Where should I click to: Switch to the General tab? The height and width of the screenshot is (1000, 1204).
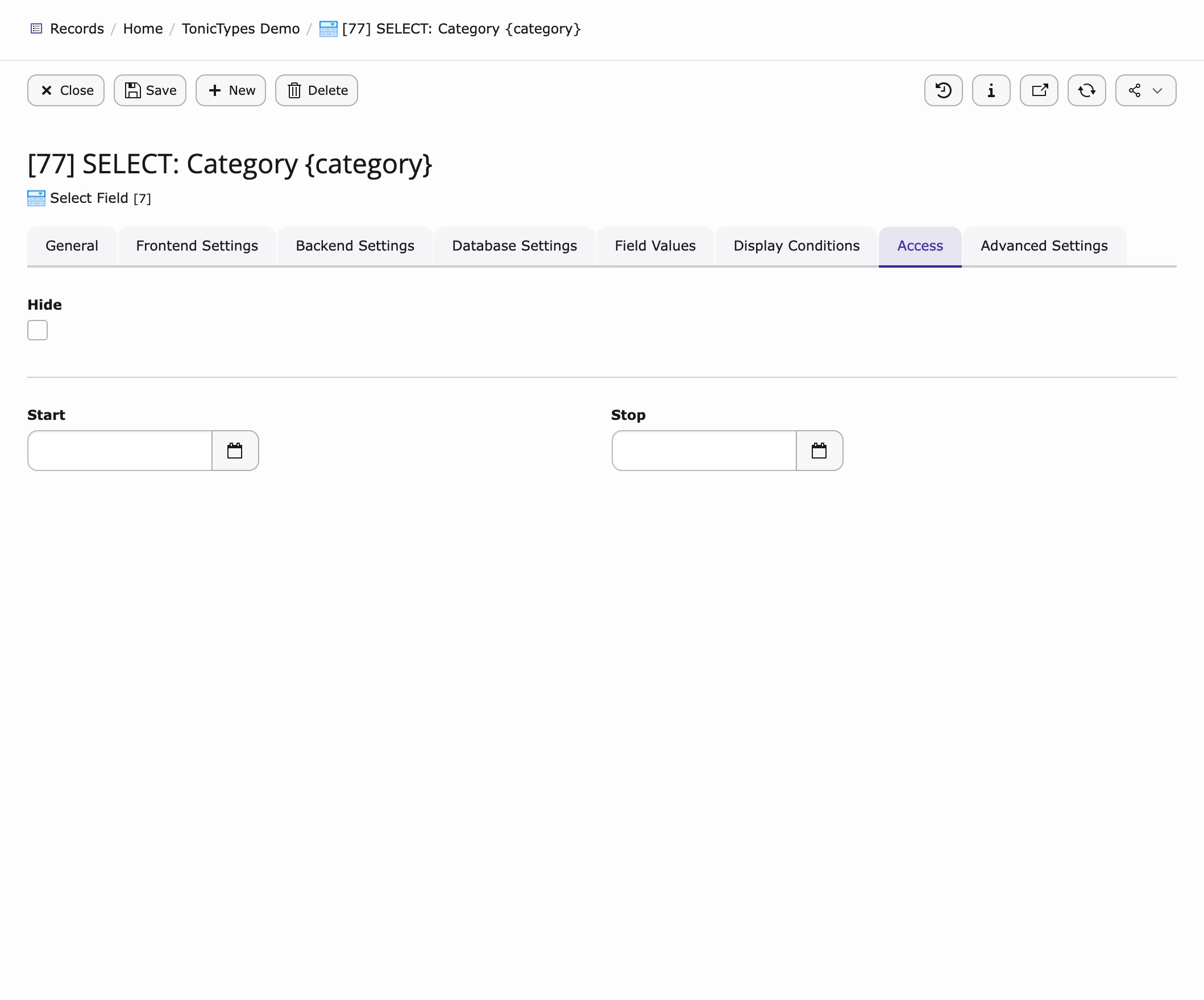point(72,246)
